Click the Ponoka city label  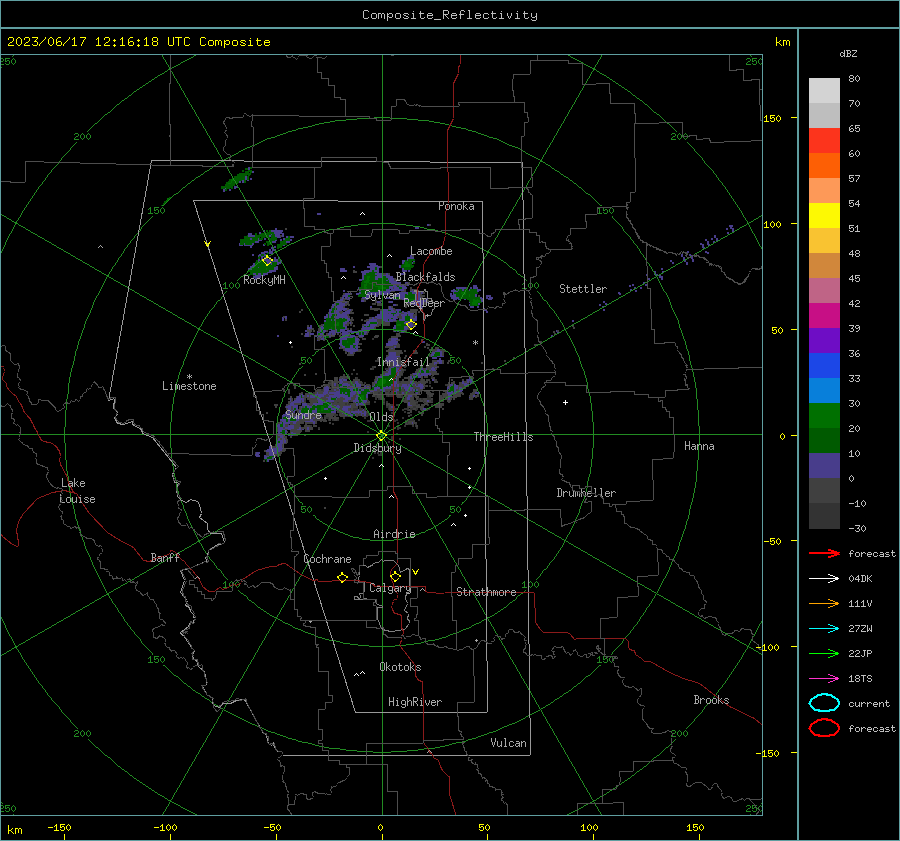[x=456, y=206]
